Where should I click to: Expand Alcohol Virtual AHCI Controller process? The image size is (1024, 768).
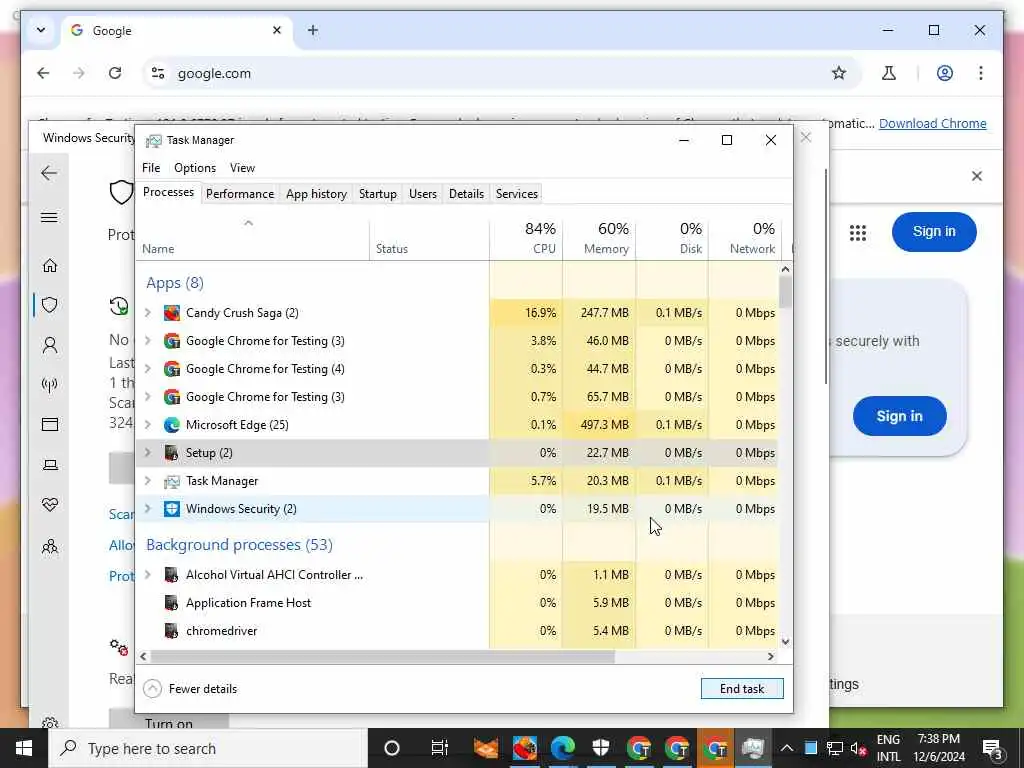click(x=148, y=575)
